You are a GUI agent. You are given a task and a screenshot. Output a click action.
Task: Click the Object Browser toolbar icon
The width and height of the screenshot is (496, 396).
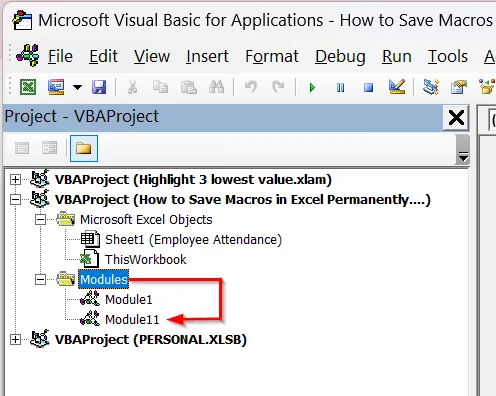coord(487,87)
